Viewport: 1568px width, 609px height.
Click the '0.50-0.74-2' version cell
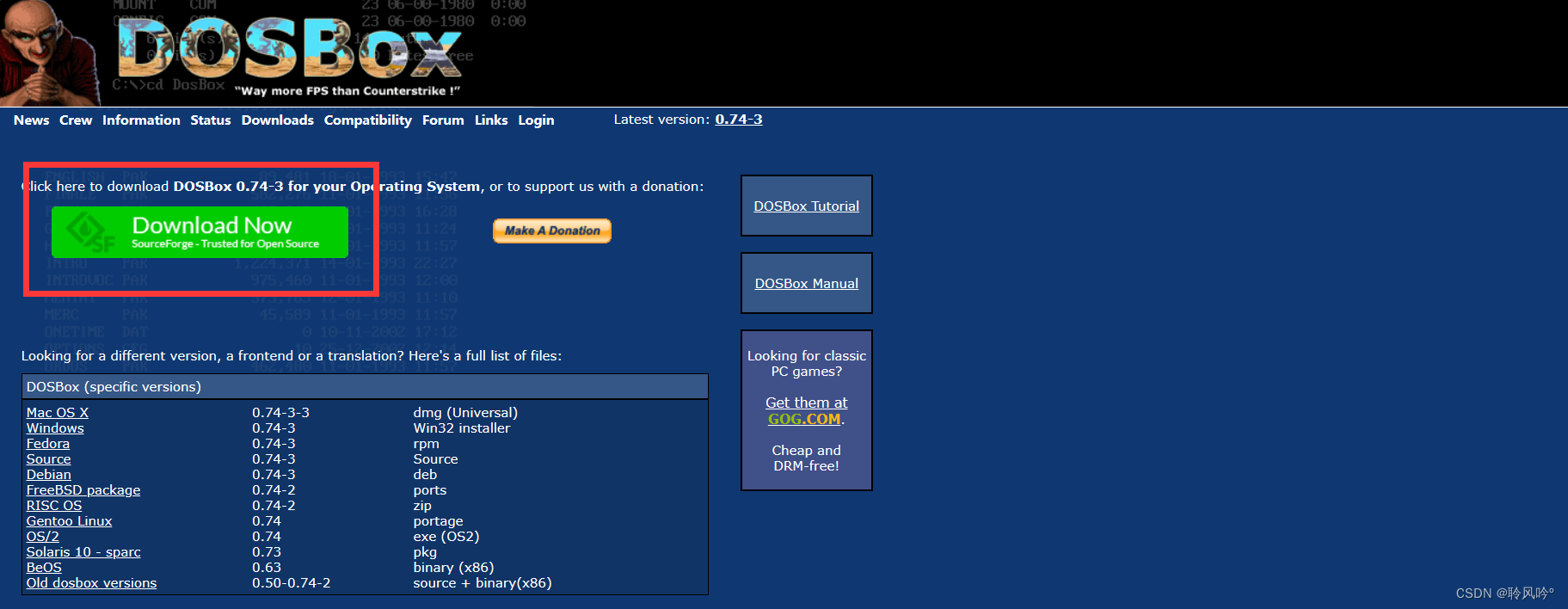(x=291, y=583)
